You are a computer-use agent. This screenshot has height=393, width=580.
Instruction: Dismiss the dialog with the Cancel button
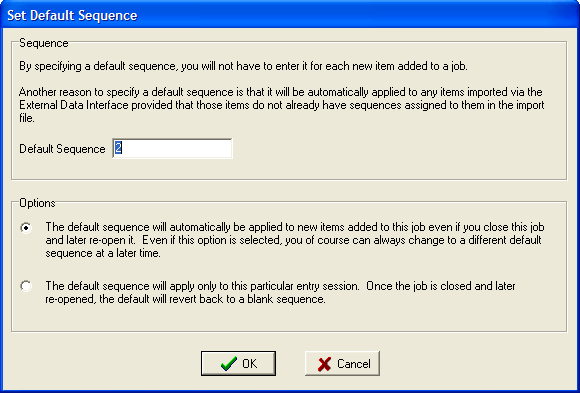point(342,363)
